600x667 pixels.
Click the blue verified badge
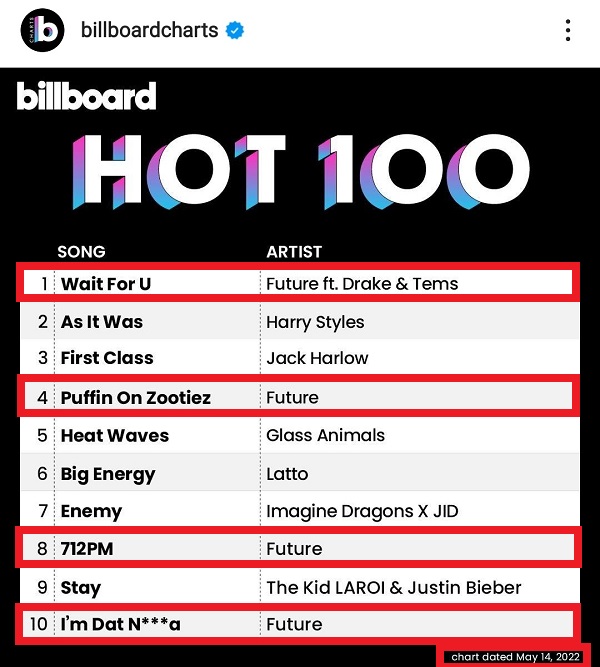234,30
